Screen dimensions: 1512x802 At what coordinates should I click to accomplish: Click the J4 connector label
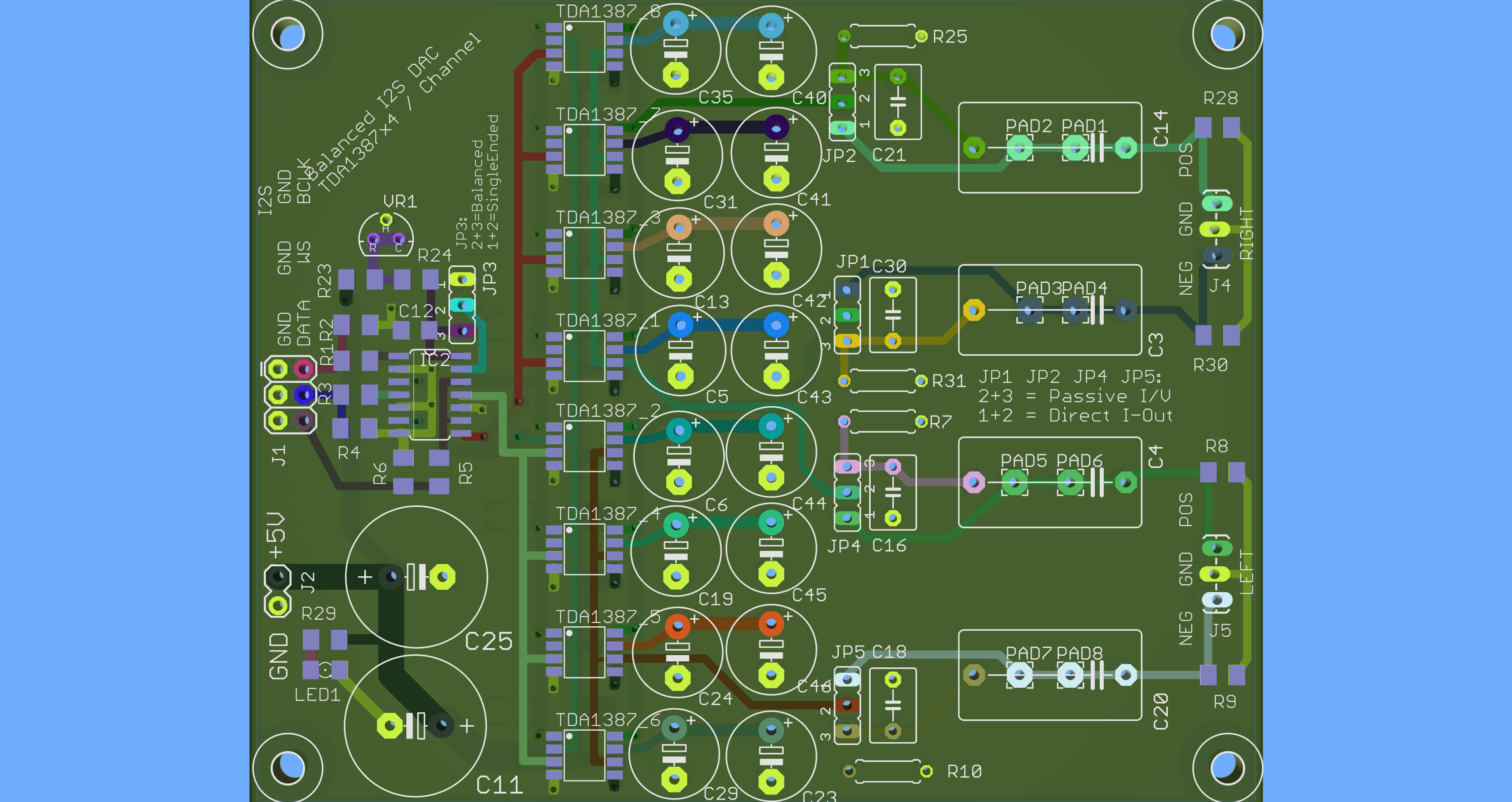pos(1220,286)
